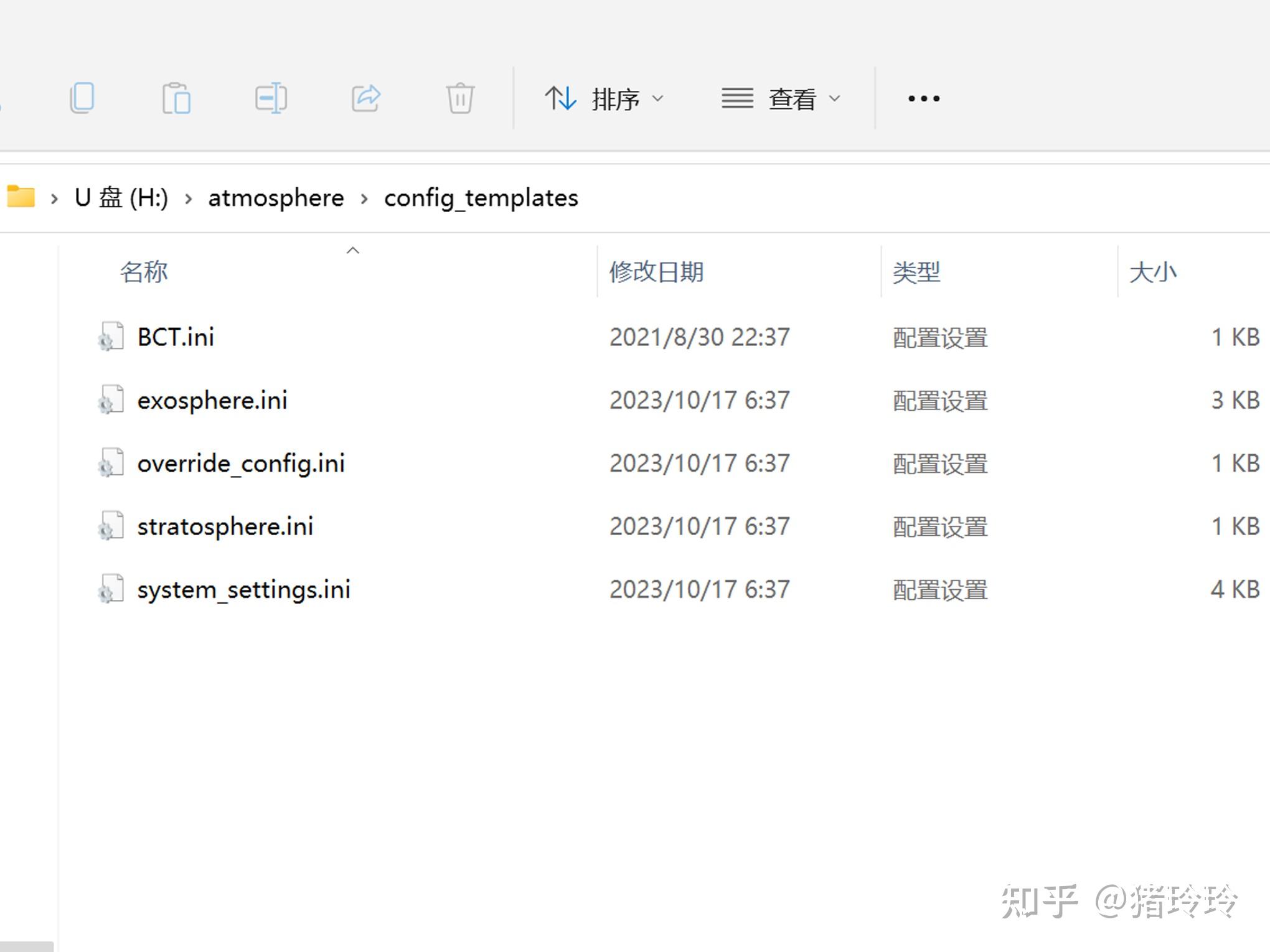Click the BCT.ini file icon
The width and height of the screenshot is (1270, 952).
point(110,337)
